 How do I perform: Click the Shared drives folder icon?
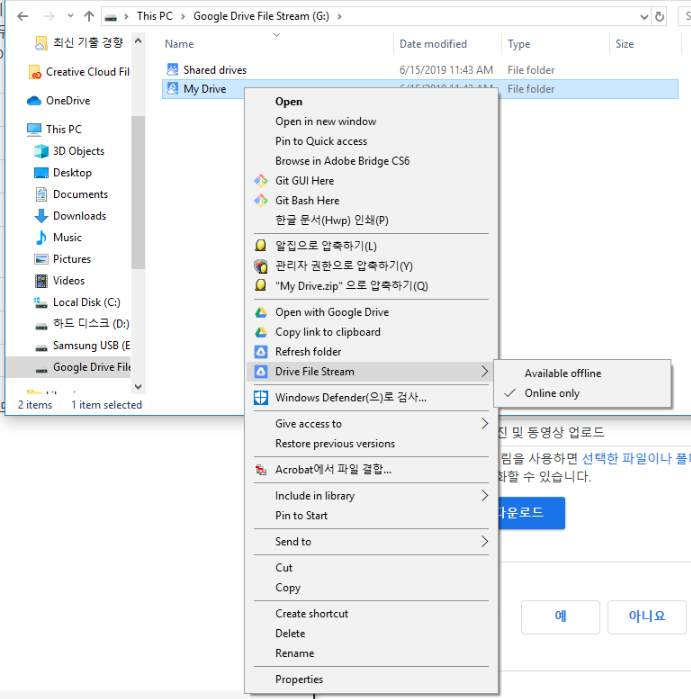[x=172, y=70]
